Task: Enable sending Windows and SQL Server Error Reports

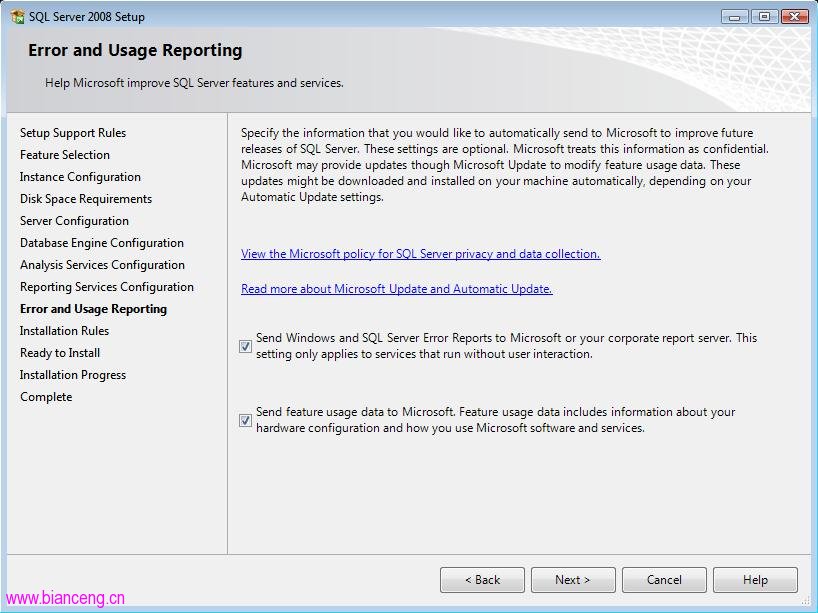Action: coord(245,346)
